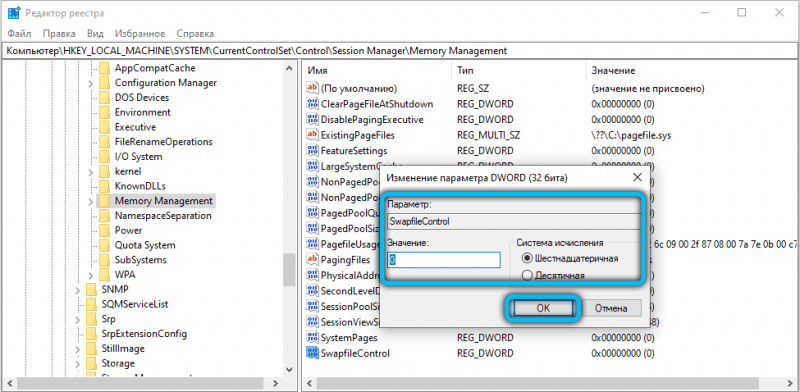Click the Configuration Manager folder icon
This screenshot has width=800, height=392.
104,83
